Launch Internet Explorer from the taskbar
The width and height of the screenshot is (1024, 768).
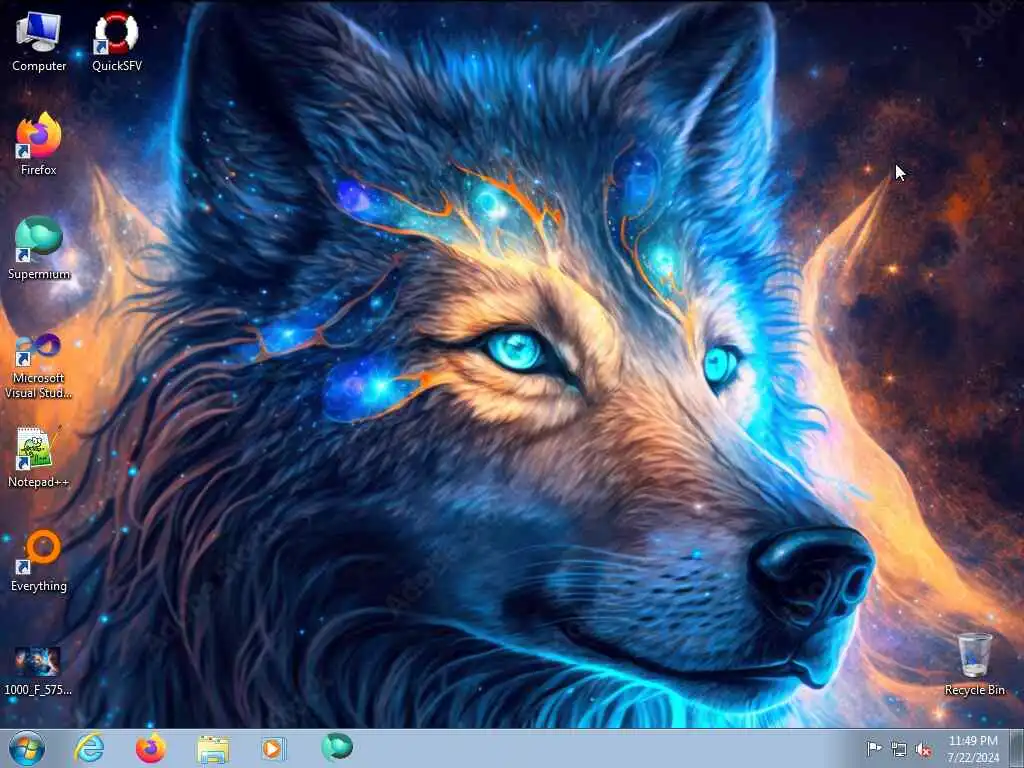click(89, 748)
